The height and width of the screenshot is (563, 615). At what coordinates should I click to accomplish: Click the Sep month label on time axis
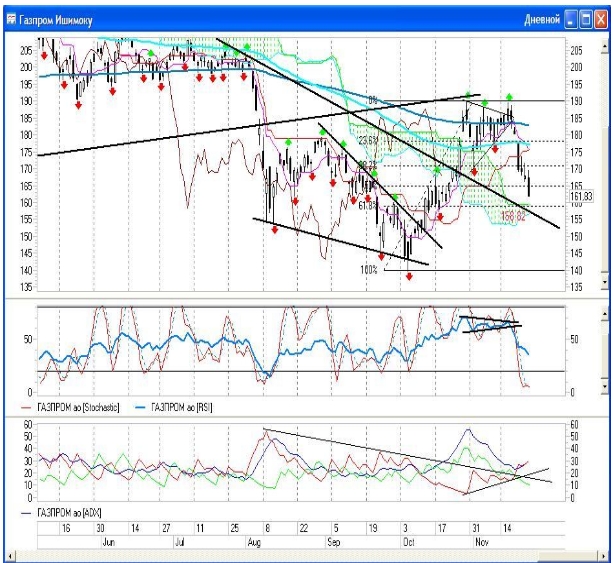333,542
